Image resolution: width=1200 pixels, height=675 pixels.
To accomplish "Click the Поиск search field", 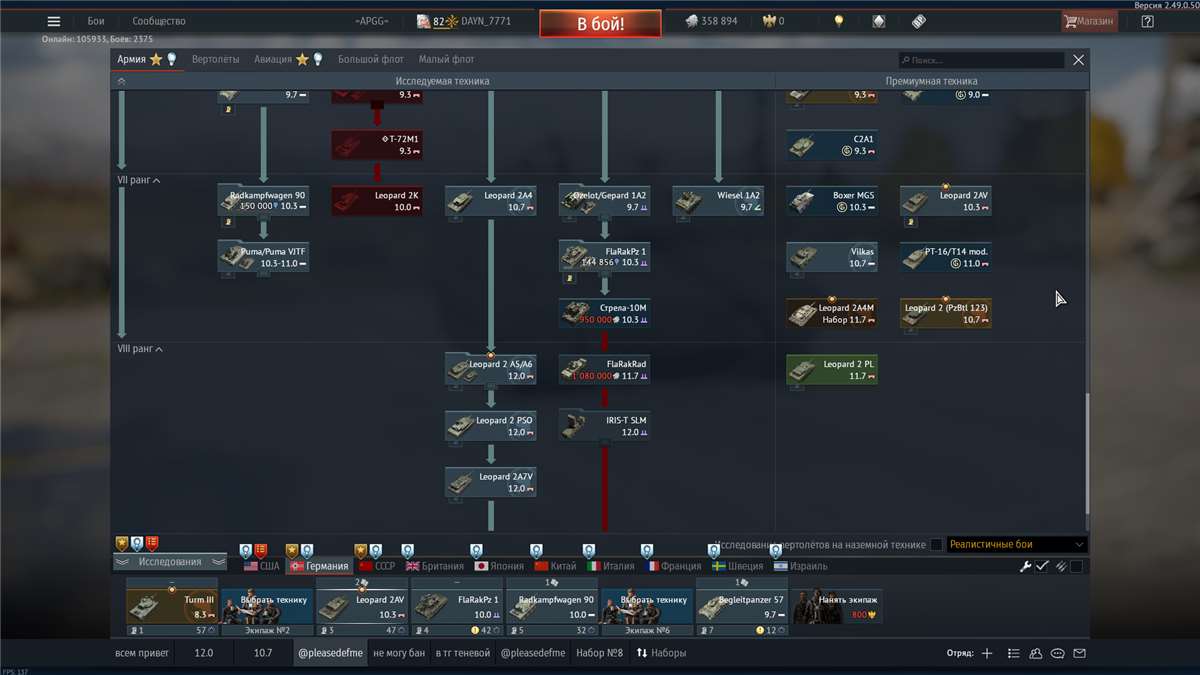I will click(x=980, y=60).
